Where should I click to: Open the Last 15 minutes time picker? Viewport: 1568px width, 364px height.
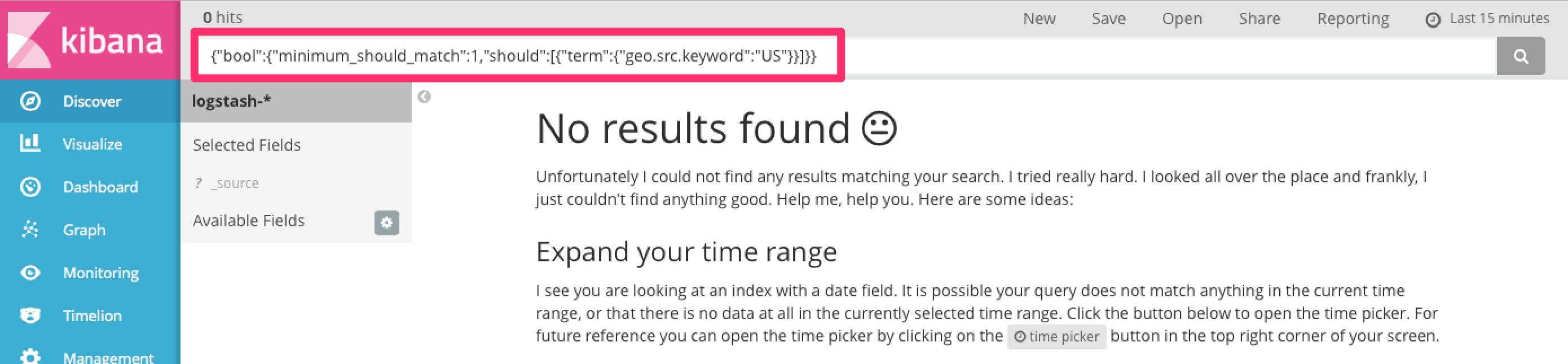pos(1486,19)
